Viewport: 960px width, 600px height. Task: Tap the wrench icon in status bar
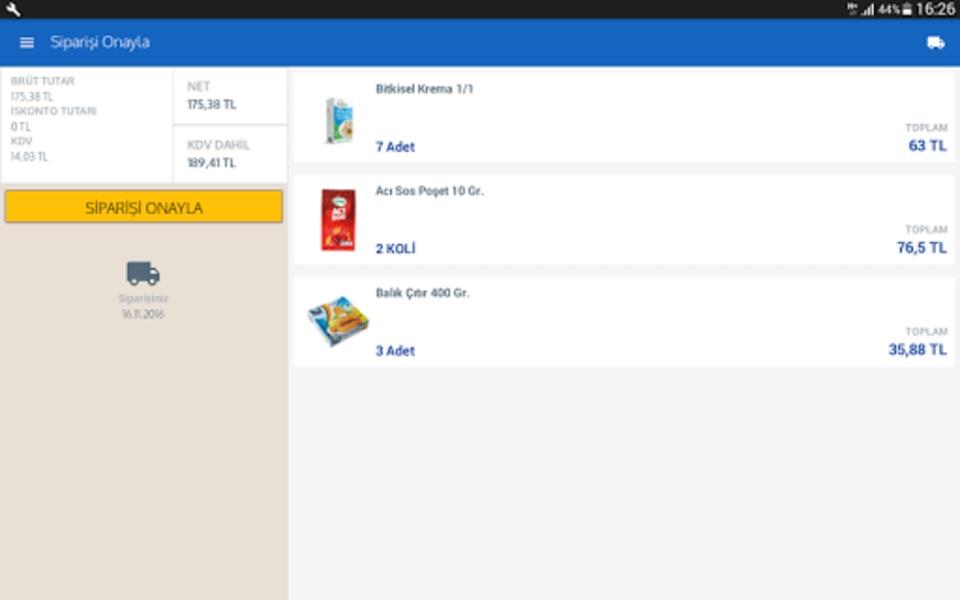pyautogui.click(x=12, y=9)
